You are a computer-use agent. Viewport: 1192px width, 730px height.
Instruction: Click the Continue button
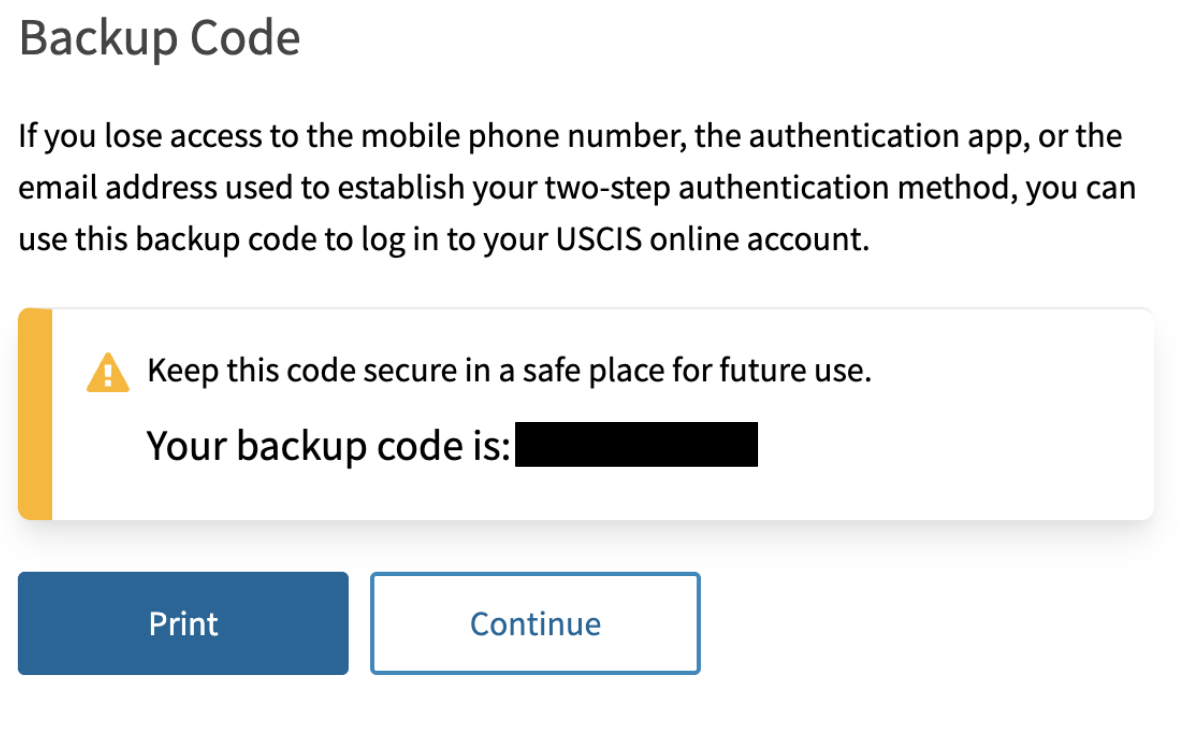click(535, 624)
